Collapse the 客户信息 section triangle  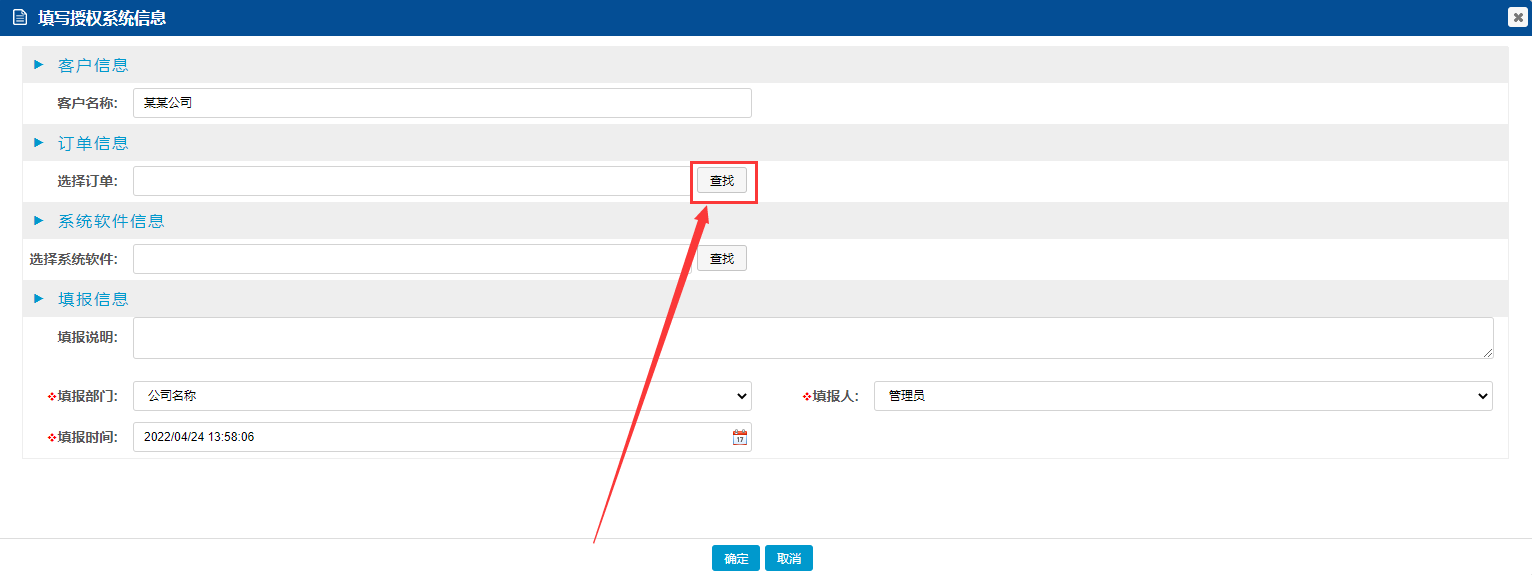(x=39, y=65)
